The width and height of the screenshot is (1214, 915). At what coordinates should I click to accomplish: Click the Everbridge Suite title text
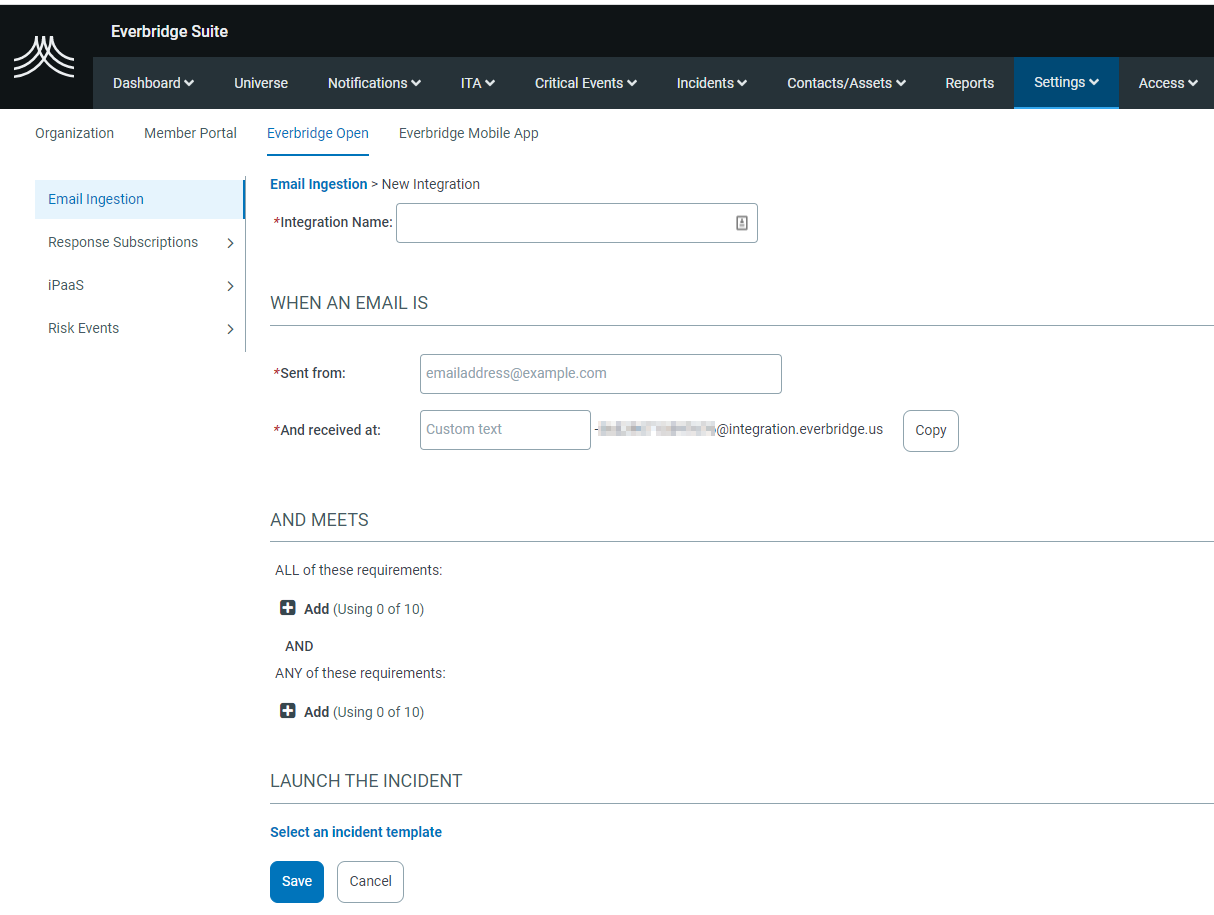click(x=170, y=31)
